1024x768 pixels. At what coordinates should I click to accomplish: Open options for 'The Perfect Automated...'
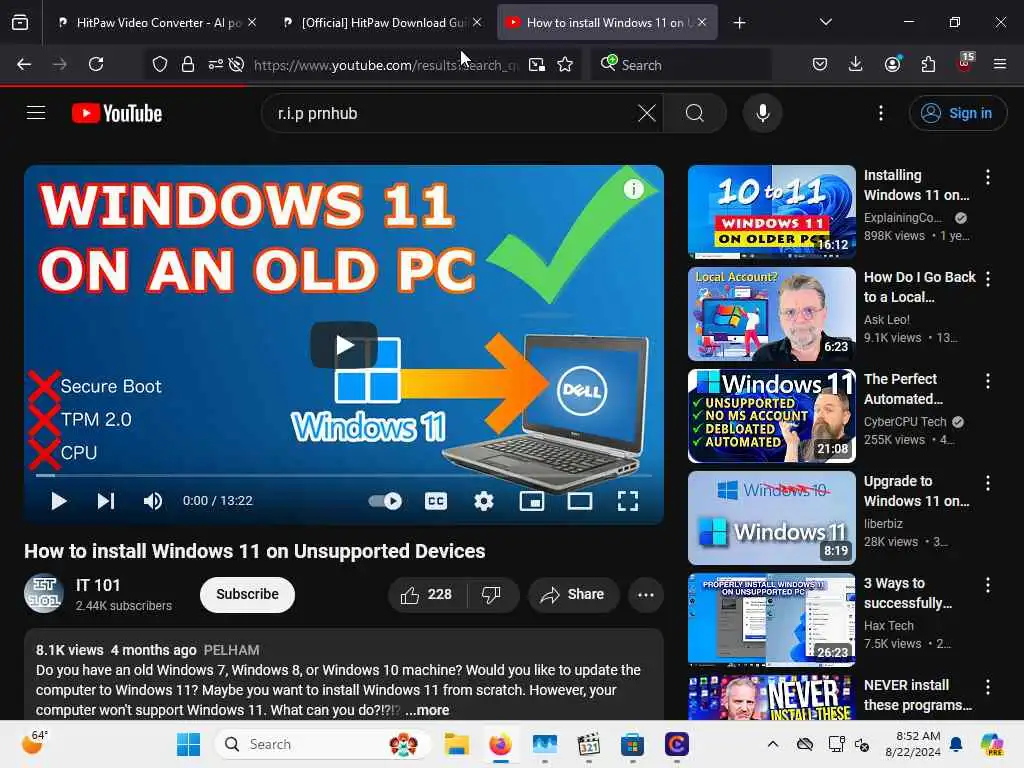987,381
